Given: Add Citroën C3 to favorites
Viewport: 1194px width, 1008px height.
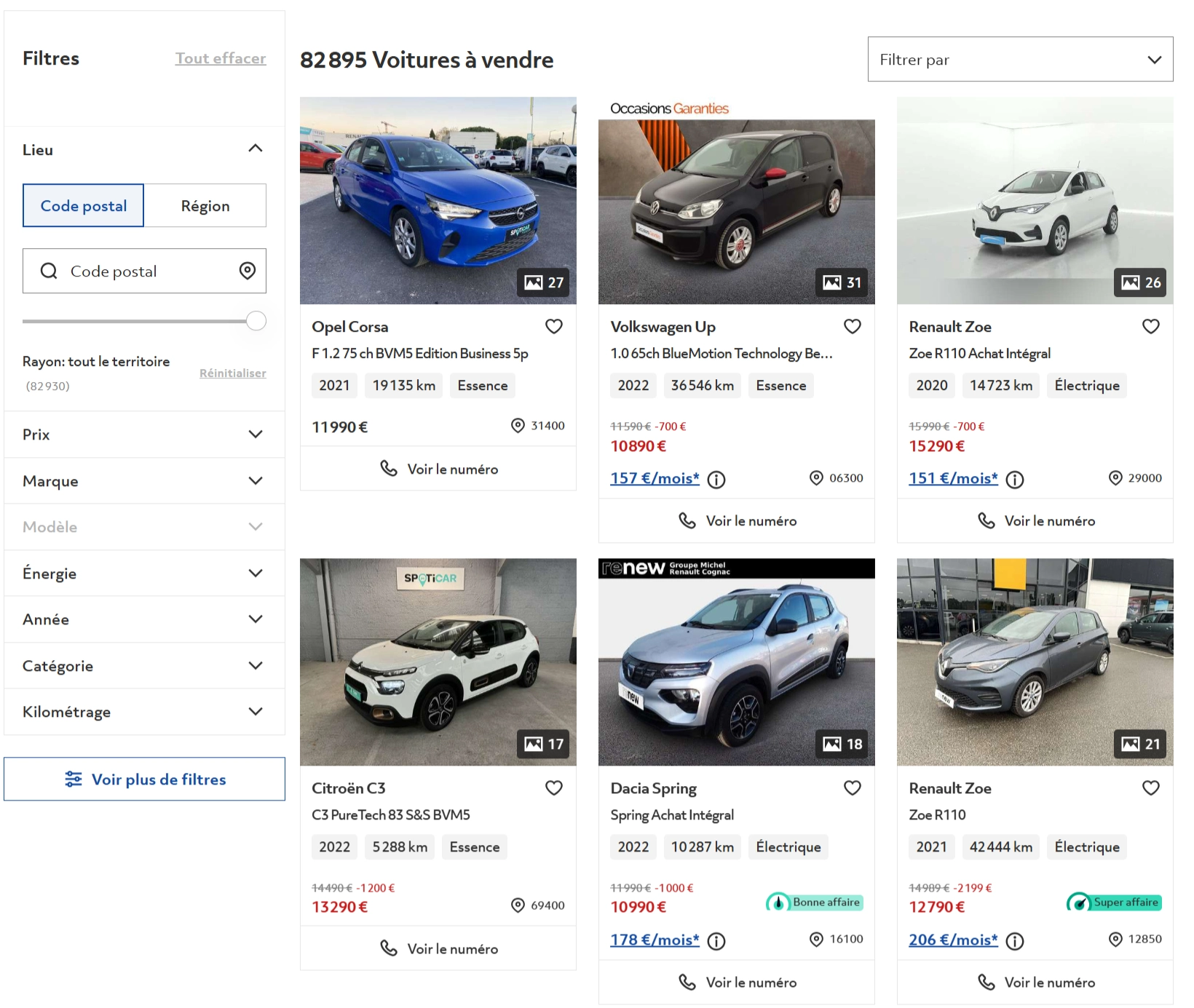Looking at the screenshot, I should pyautogui.click(x=554, y=788).
